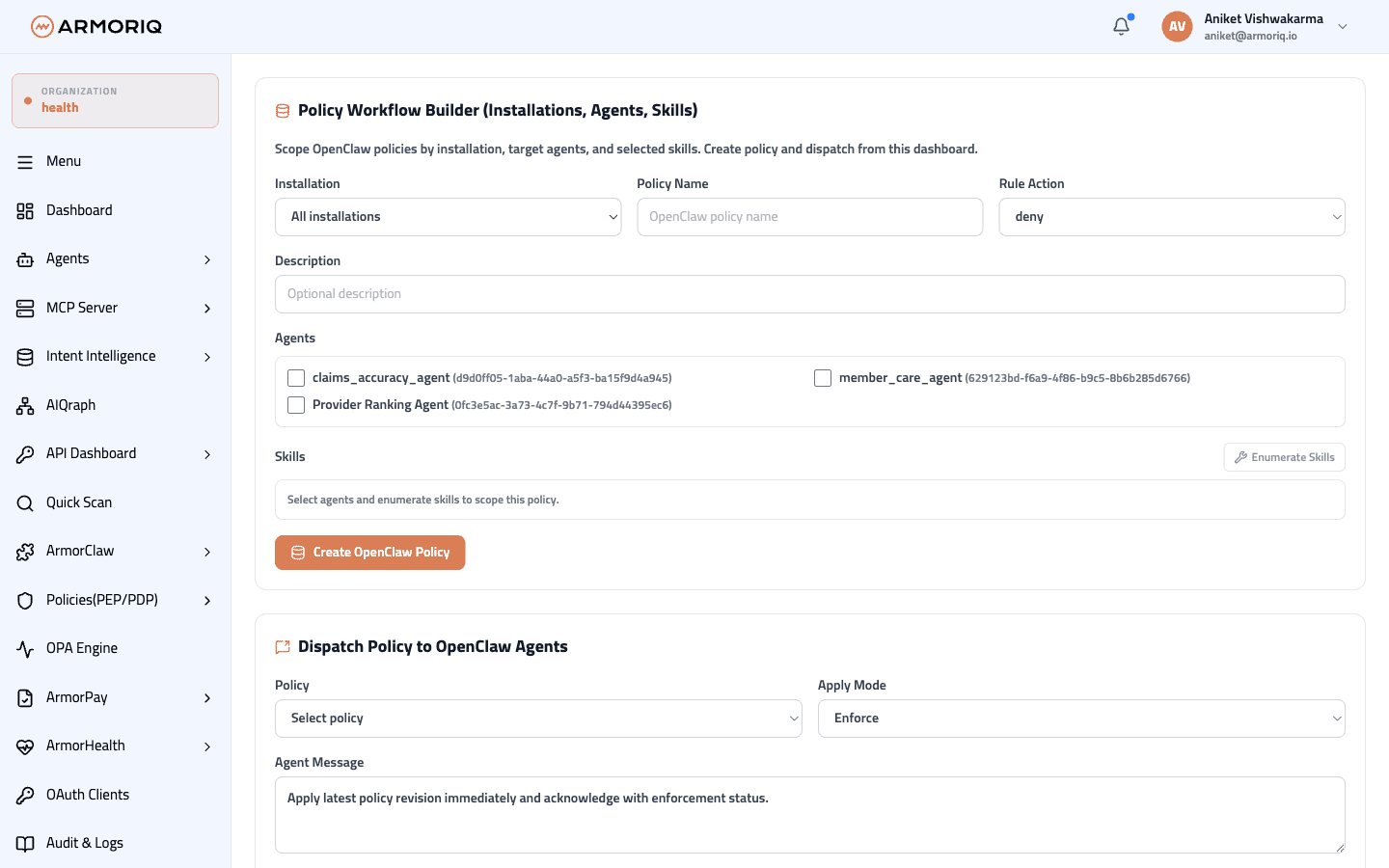Click the ArmorPay file icon
This screenshot has width=1389, height=868.
25,697
